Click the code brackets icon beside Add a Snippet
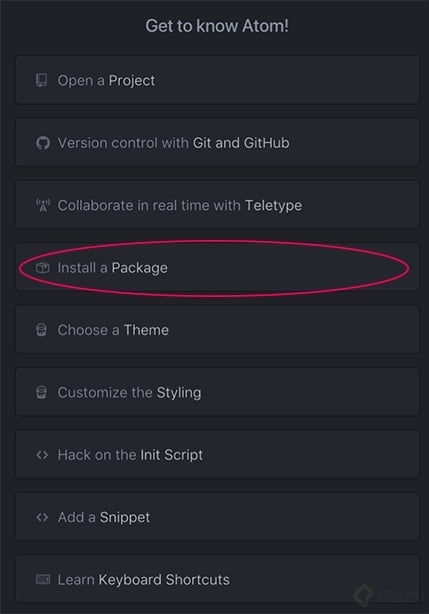Viewport: 429px width, 614px height. (x=42, y=517)
